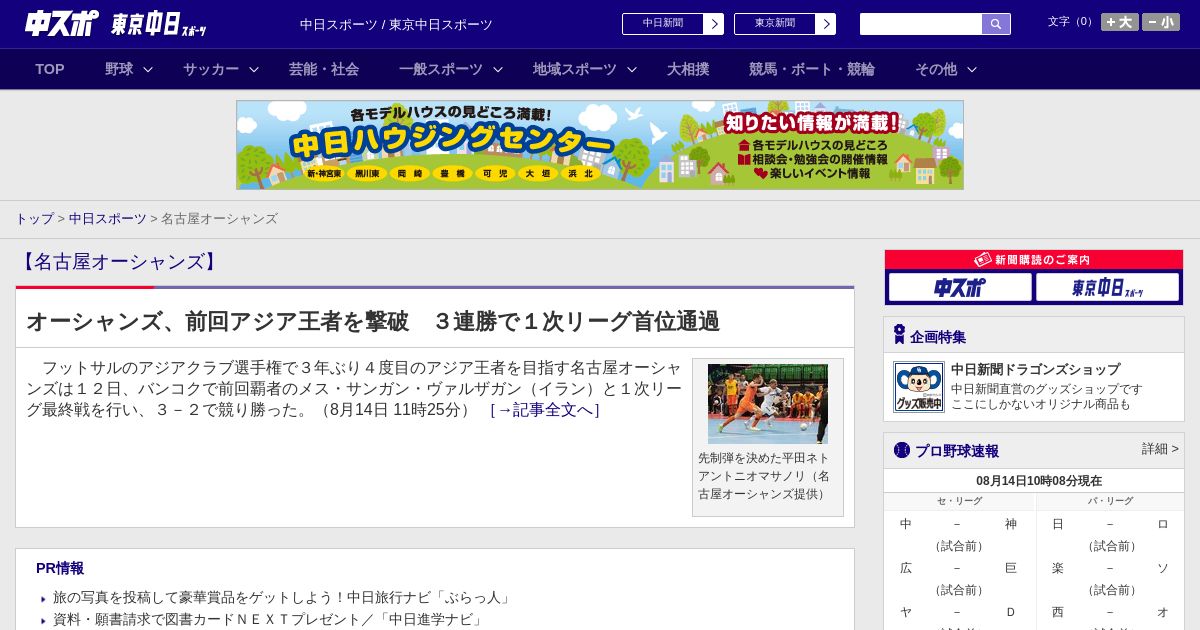Click ［→記事全文へ］ link
The height and width of the screenshot is (630, 1200).
(x=544, y=410)
